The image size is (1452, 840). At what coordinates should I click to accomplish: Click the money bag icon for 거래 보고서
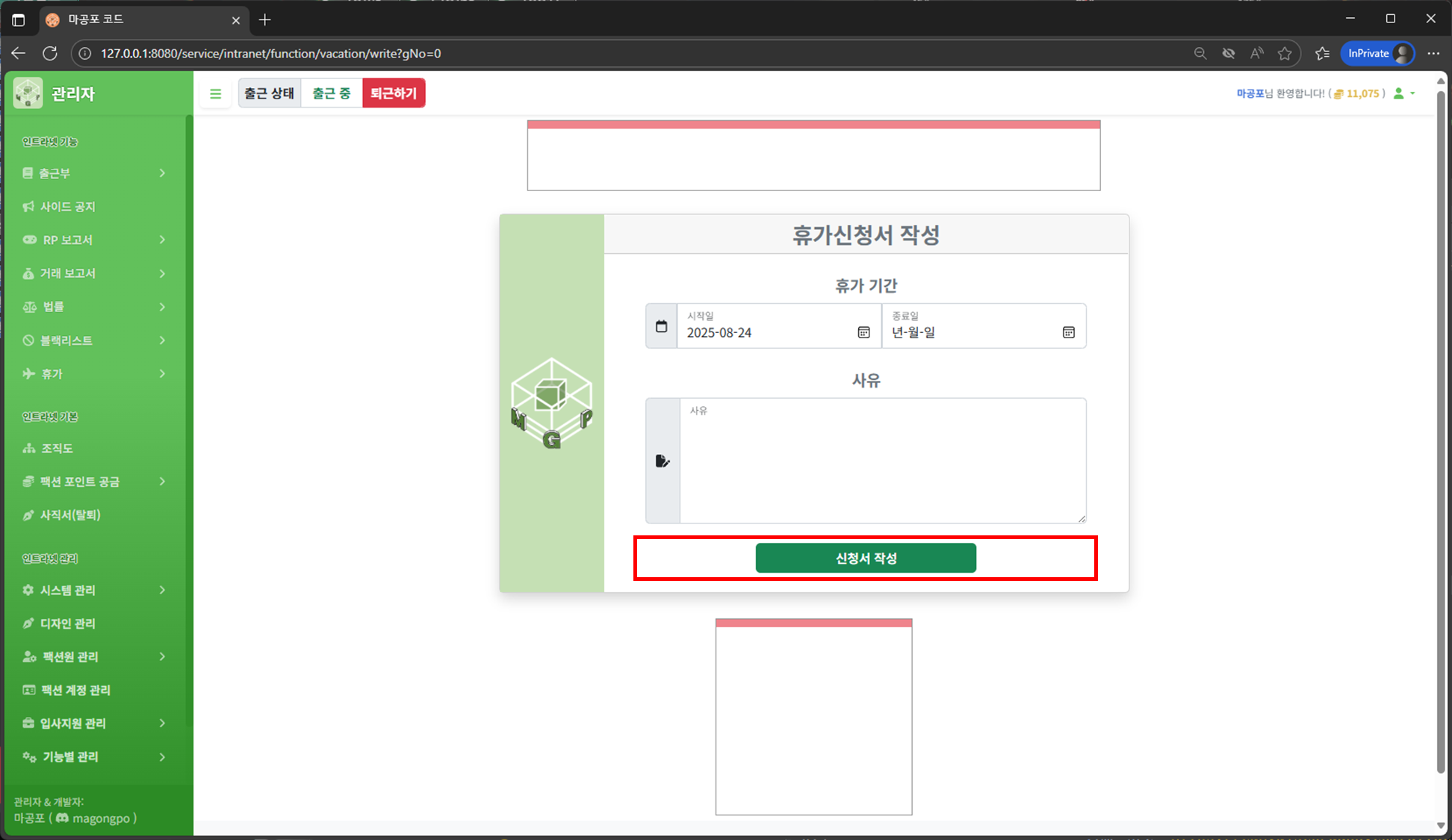point(28,273)
